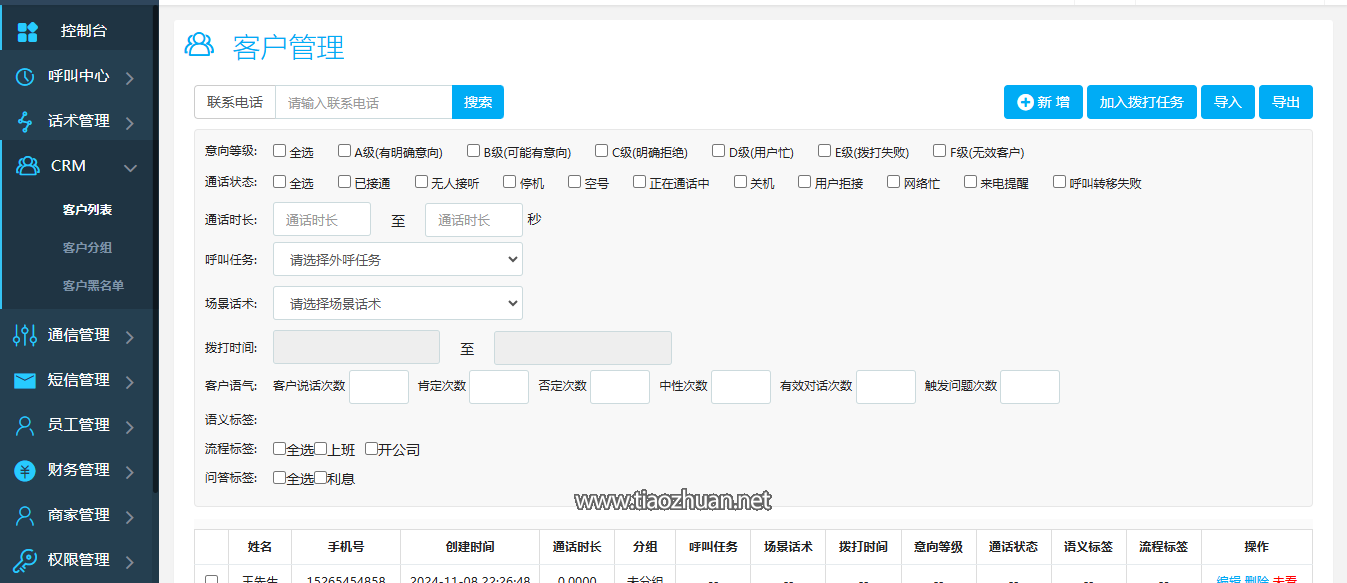Click the 财务管理 yen coin icon
The height and width of the screenshot is (583, 1347).
tap(25, 470)
